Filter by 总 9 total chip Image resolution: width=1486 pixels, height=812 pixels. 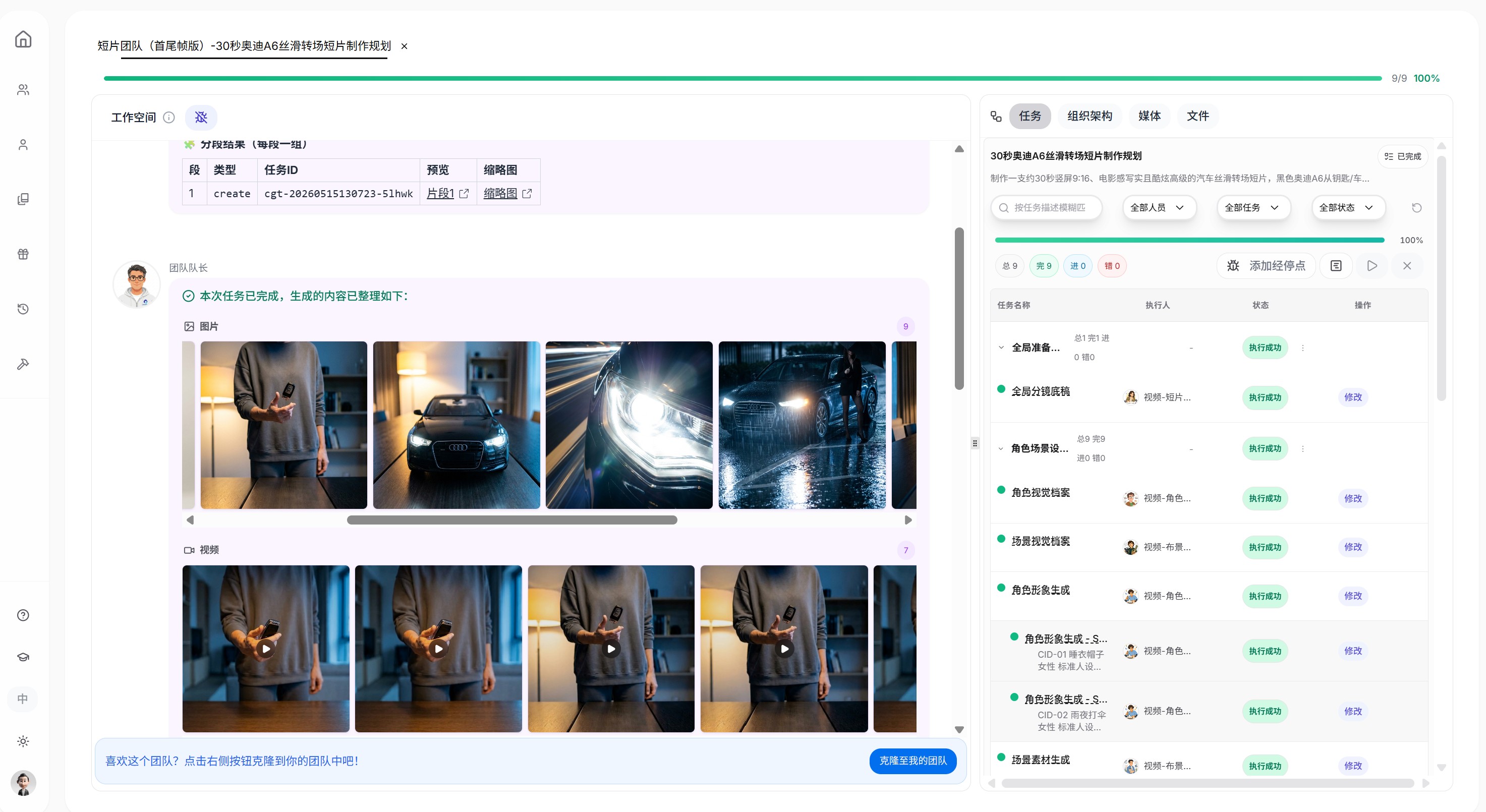pos(1009,266)
